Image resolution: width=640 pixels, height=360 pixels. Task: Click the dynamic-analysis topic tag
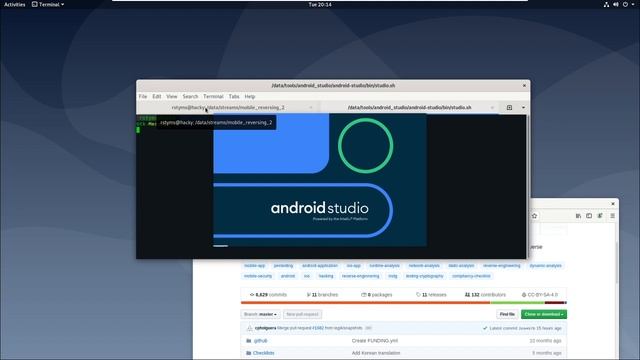545,266
